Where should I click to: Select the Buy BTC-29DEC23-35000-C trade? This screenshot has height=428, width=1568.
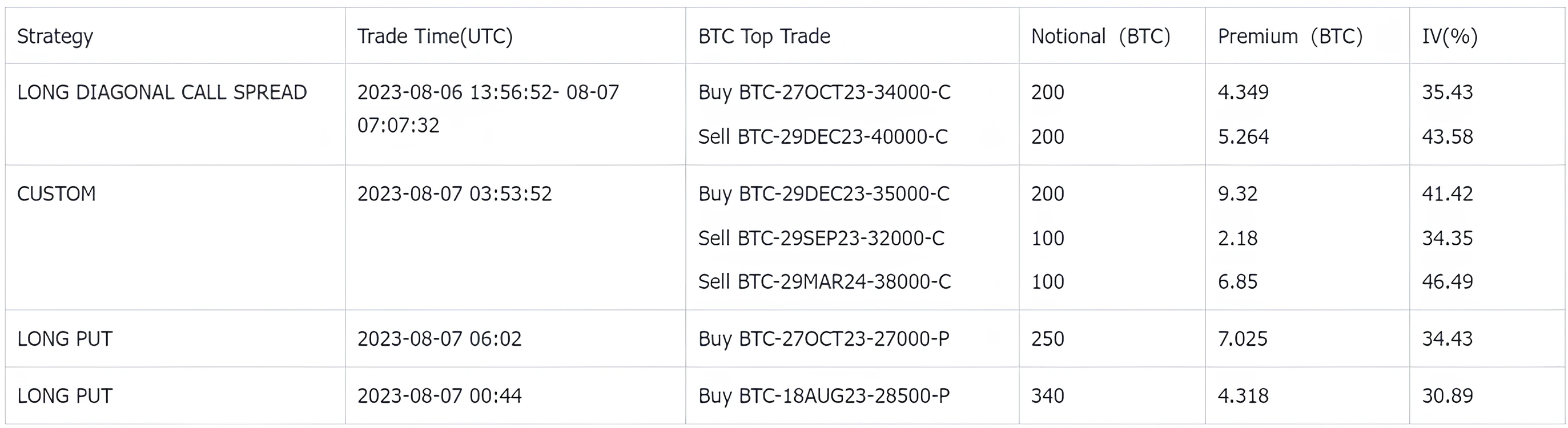[x=823, y=194]
